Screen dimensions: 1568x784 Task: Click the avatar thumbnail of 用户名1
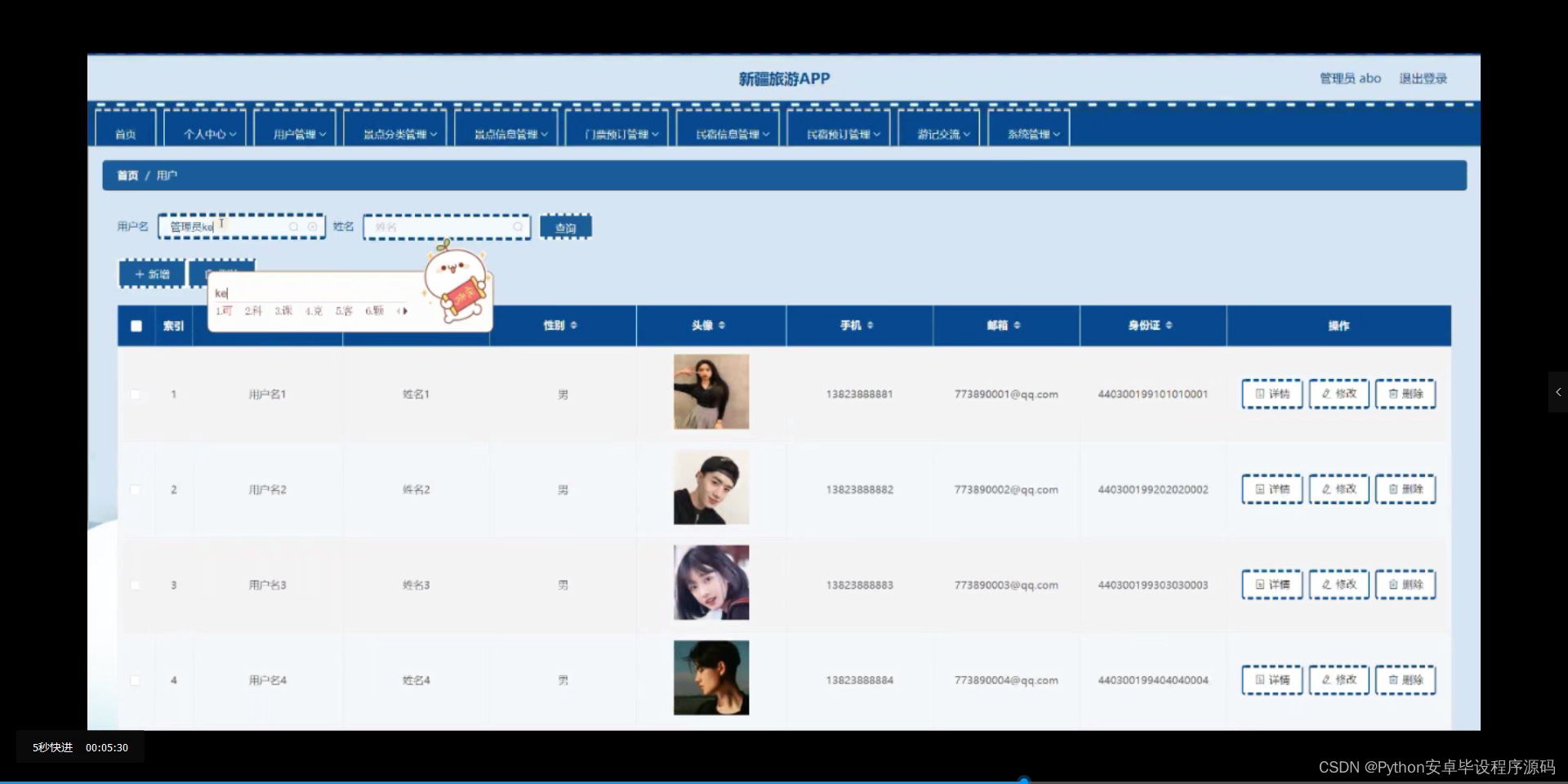point(710,392)
